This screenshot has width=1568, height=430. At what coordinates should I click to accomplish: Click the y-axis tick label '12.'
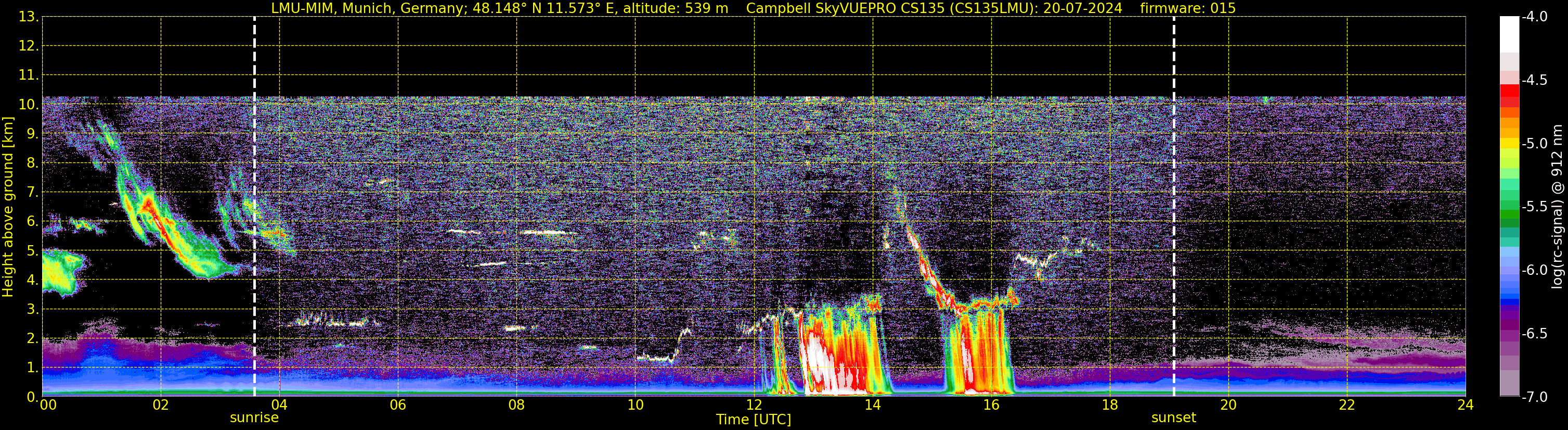pos(29,46)
